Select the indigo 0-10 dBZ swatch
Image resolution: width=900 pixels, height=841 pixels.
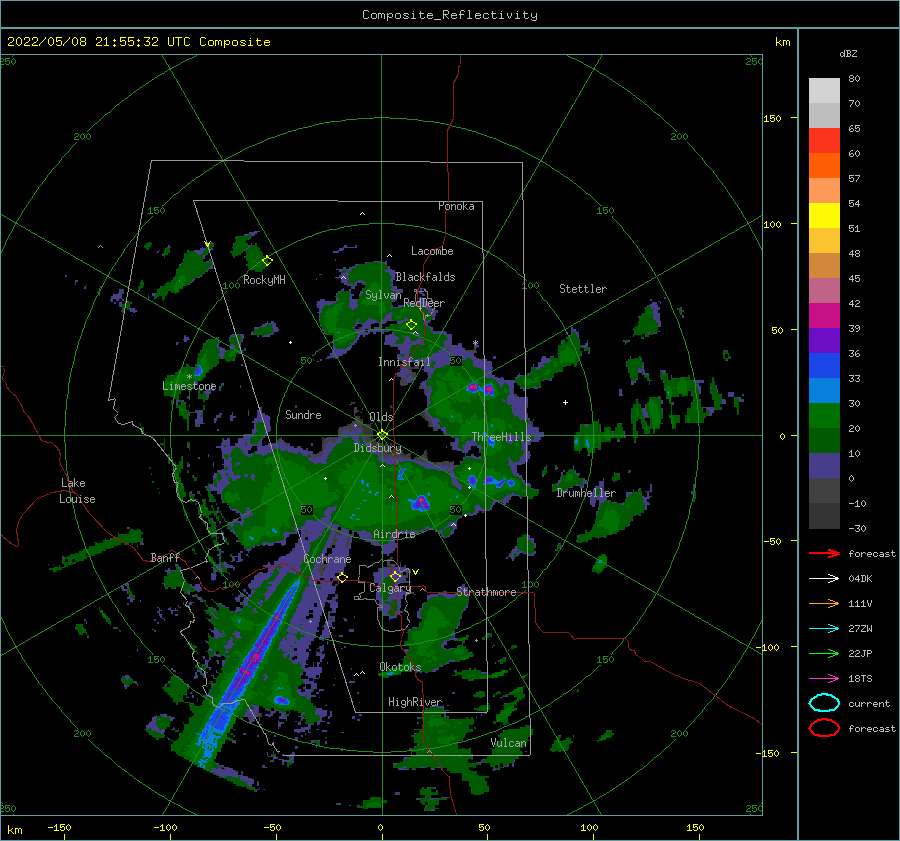(824, 466)
